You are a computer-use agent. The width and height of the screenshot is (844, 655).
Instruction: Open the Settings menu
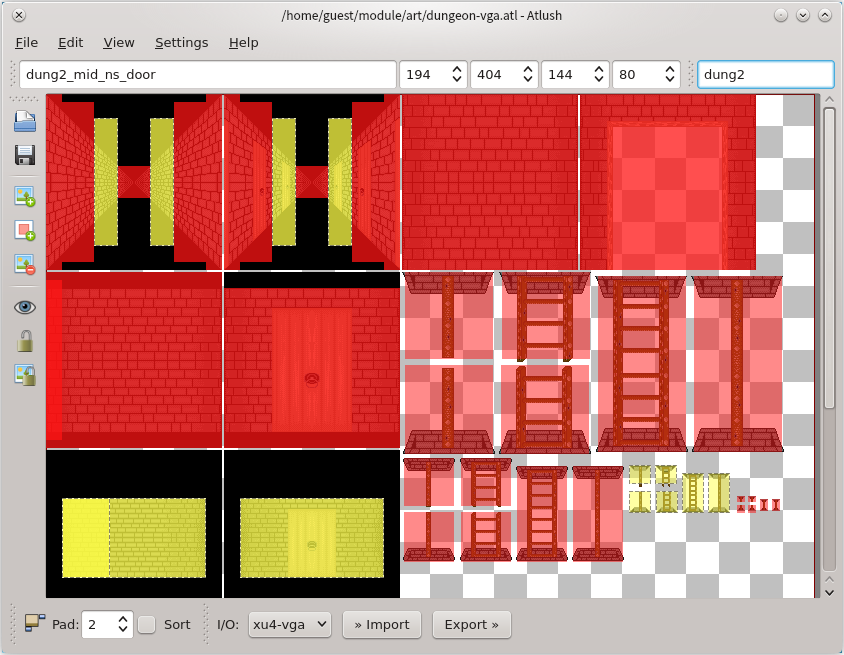[x=181, y=42]
